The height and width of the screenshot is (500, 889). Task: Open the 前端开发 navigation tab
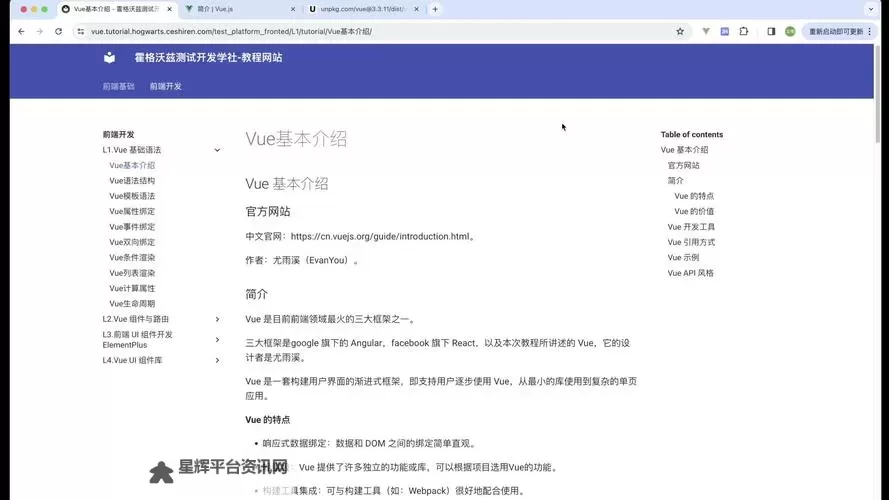166,86
